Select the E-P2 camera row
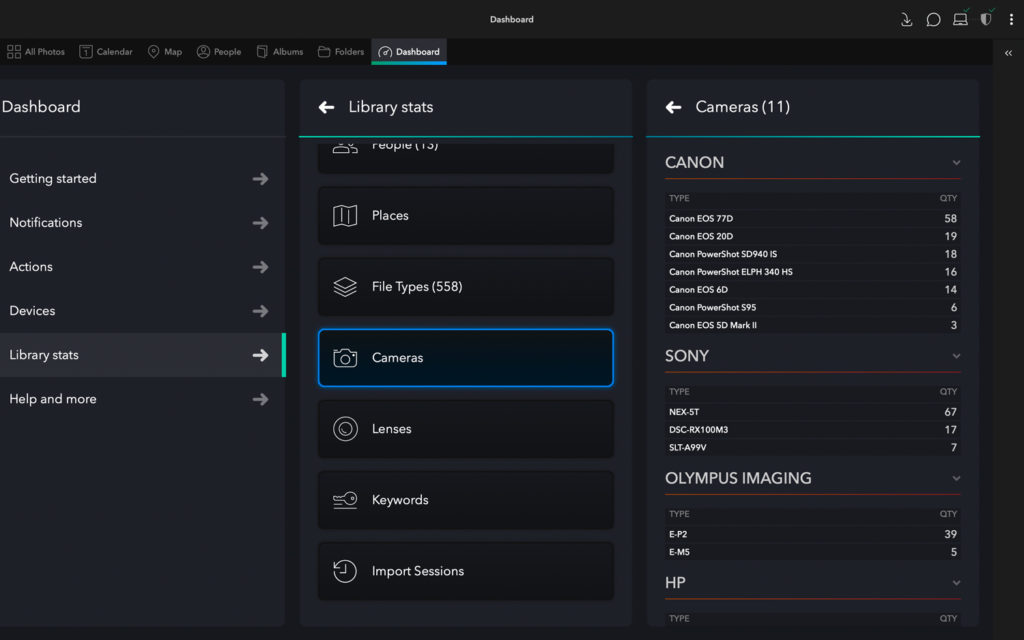Viewport: 1024px width, 640px height. point(812,534)
